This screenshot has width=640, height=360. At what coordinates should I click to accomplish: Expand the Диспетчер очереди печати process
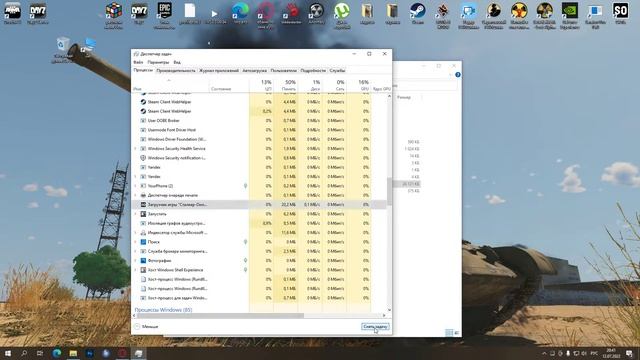[136, 195]
